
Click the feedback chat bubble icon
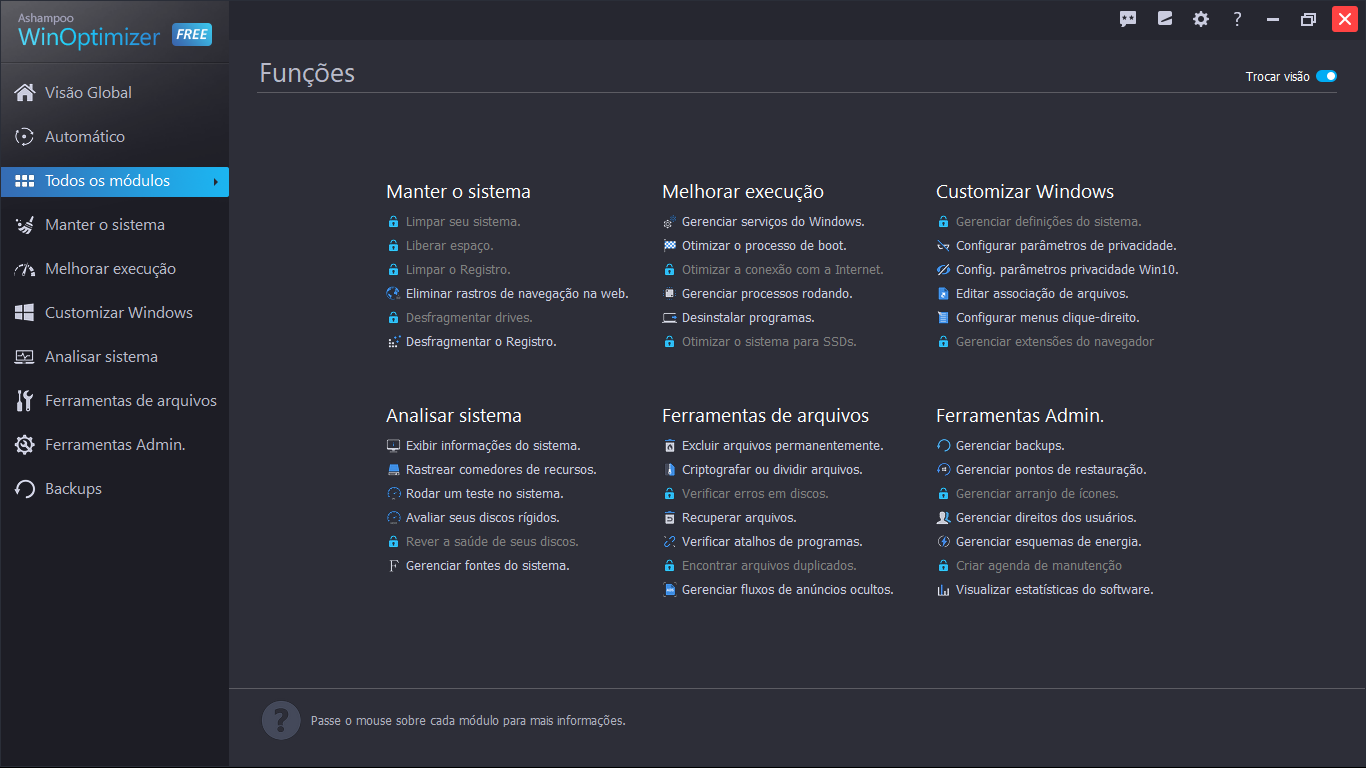(x=1128, y=19)
